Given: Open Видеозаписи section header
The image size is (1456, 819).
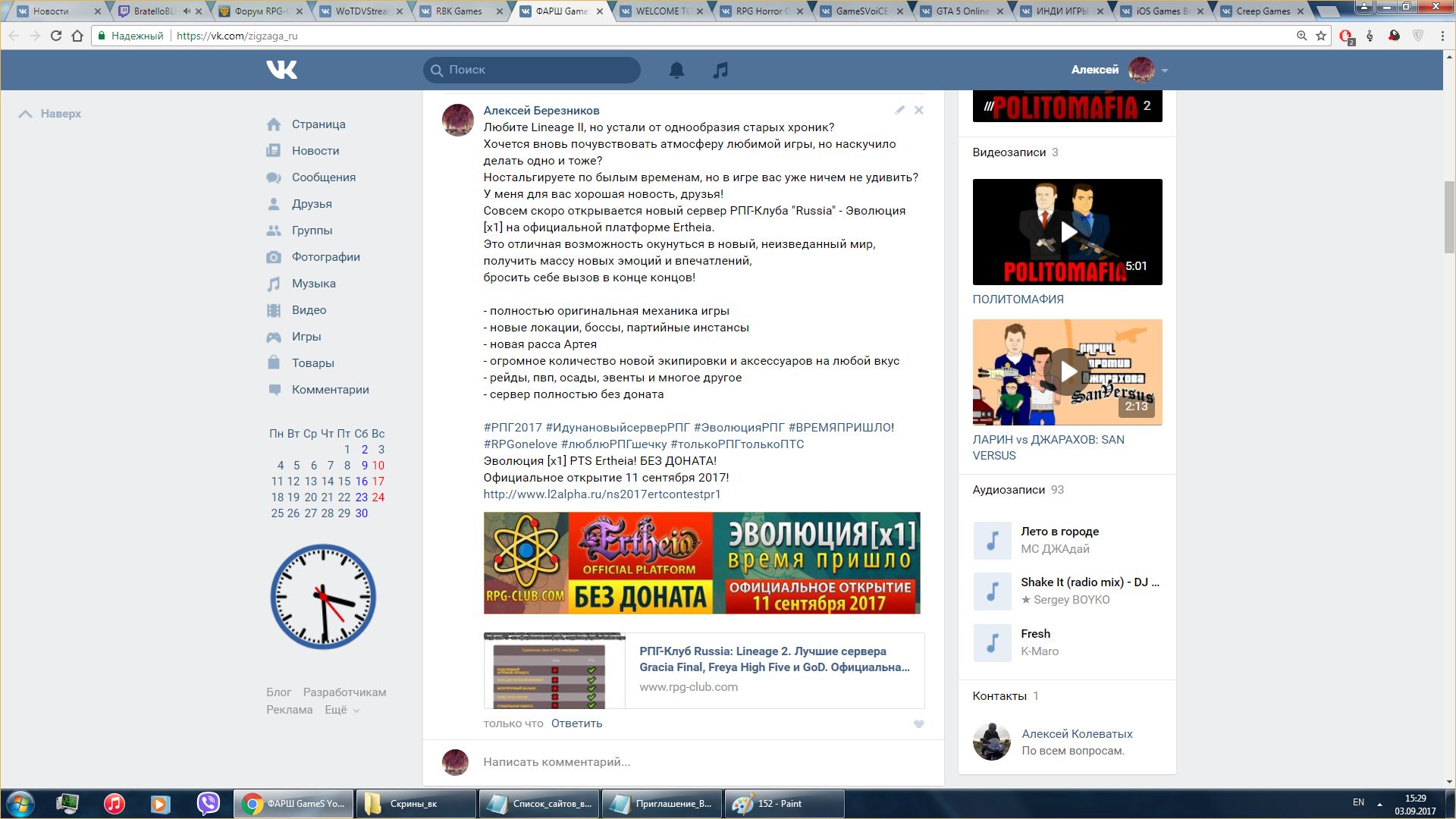Looking at the screenshot, I should 1015,152.
